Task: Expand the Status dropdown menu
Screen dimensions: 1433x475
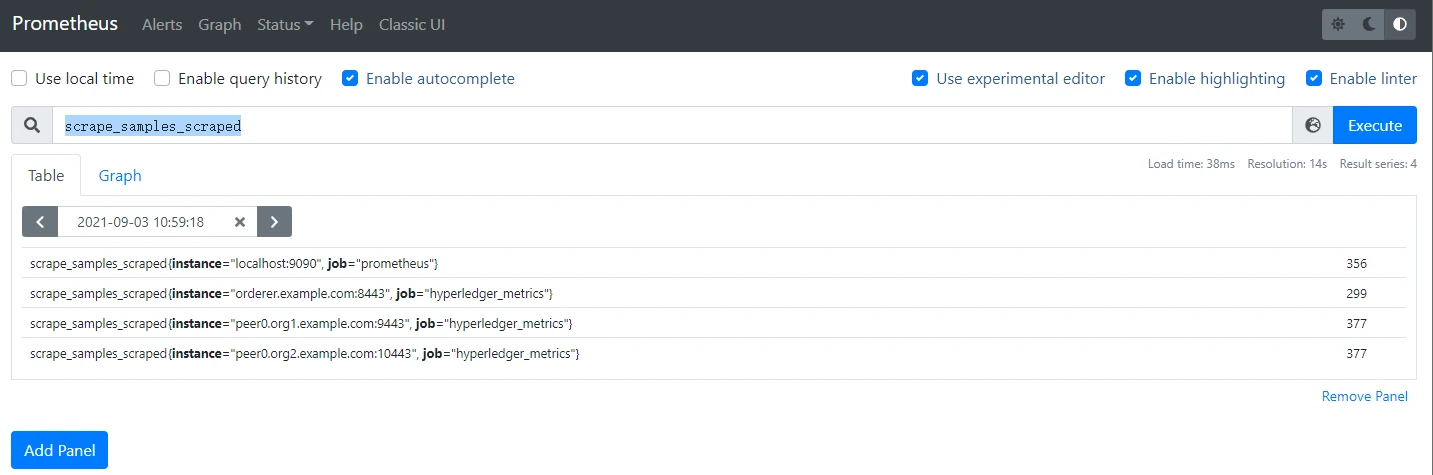Action: click(285, 25)
